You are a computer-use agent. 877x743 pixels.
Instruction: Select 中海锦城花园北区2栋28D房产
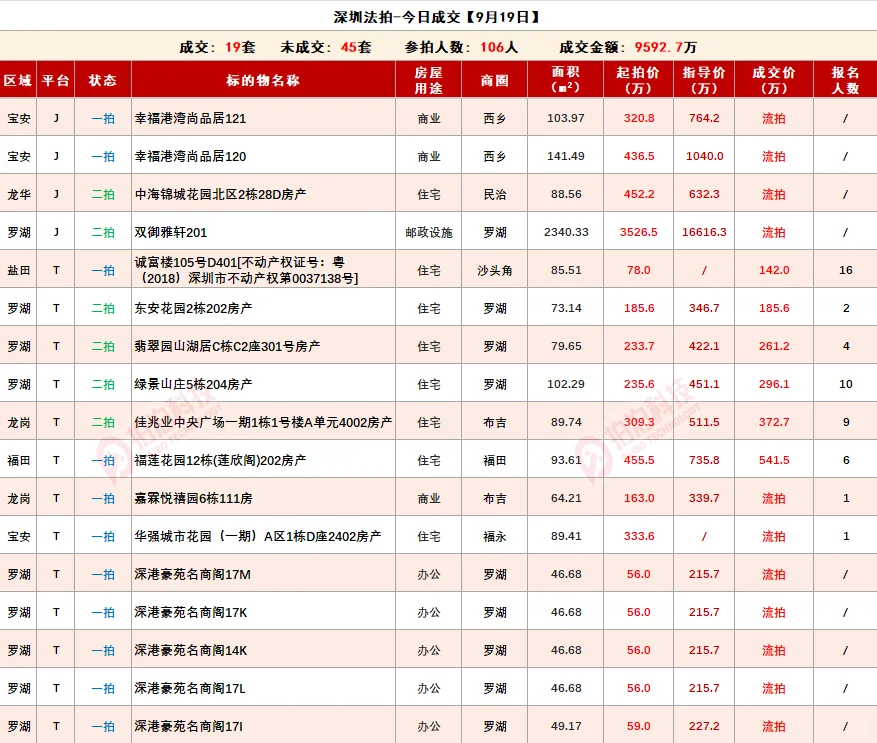pos(220,194)
